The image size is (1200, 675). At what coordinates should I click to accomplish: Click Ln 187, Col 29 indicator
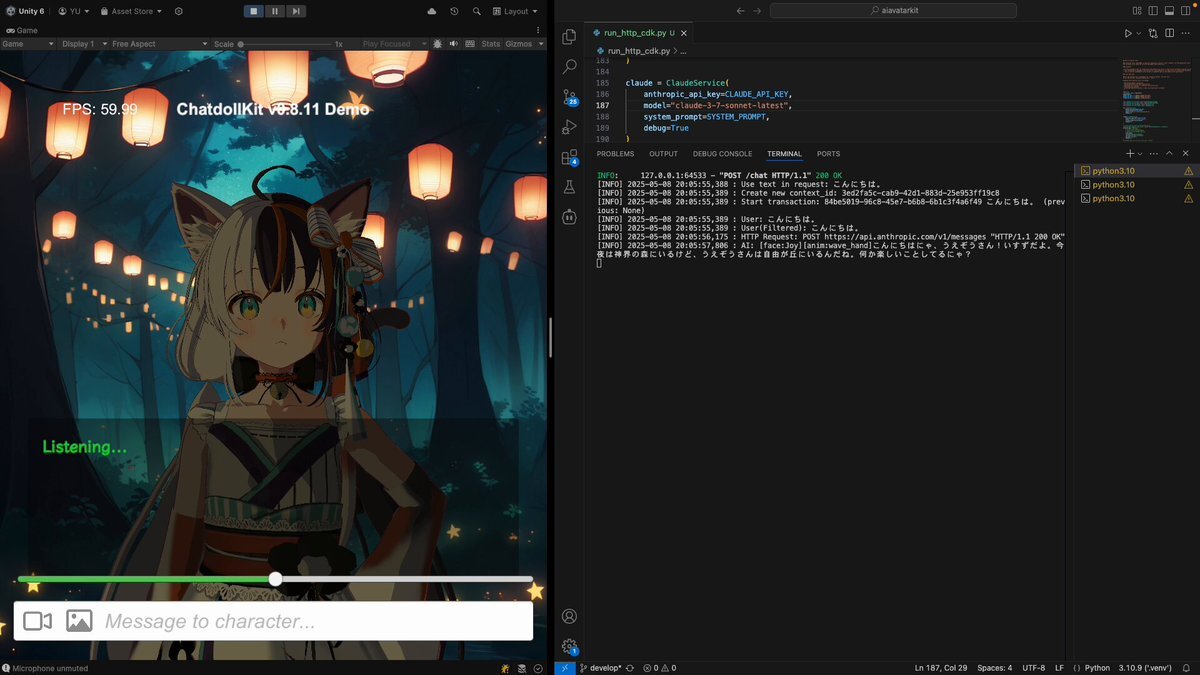coord(940,667)
